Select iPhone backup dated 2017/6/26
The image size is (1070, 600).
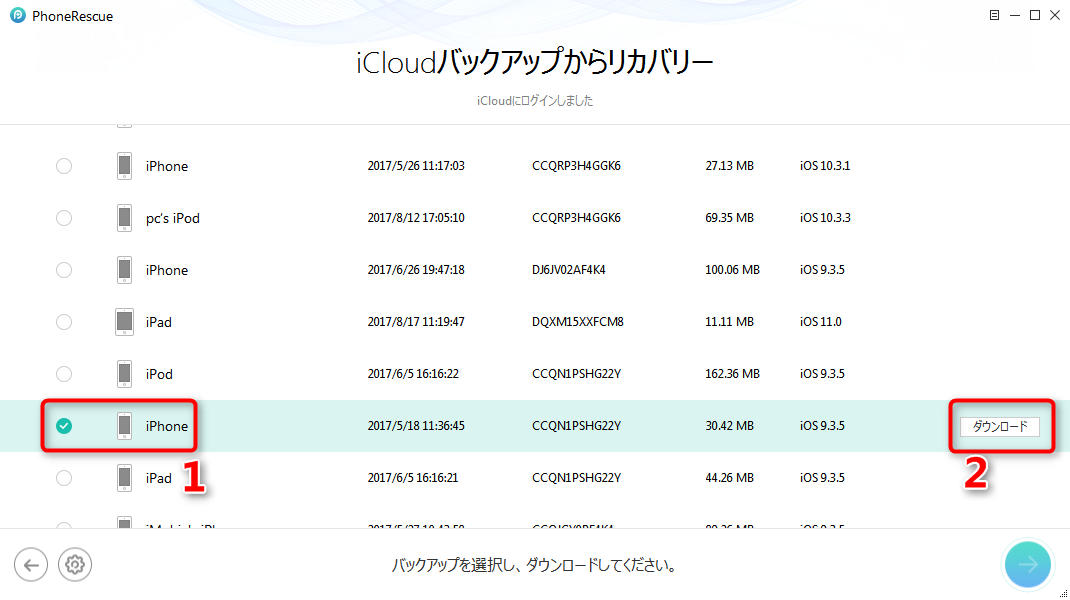[x=64, y=270]
